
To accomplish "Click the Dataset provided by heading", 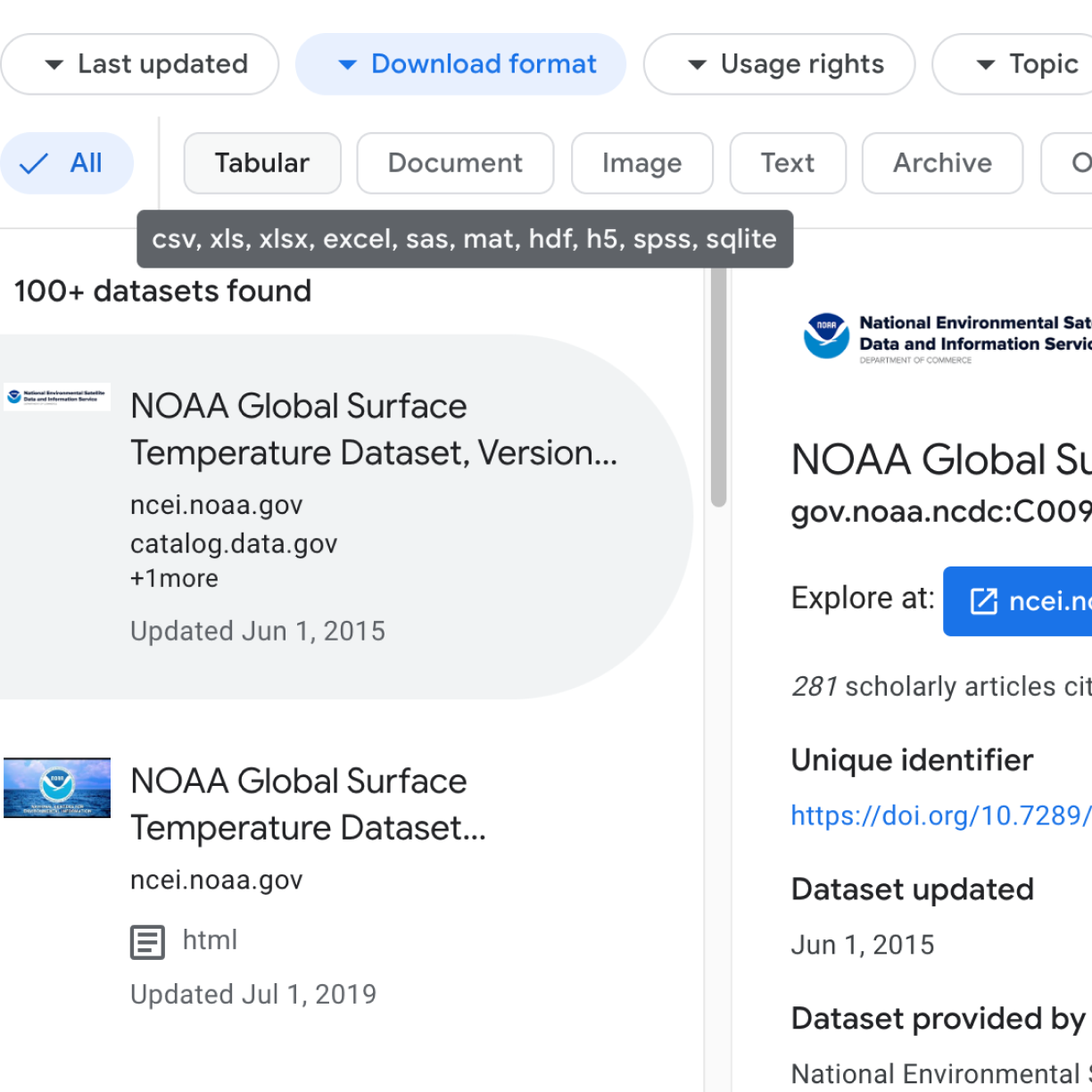I will click(939, 1019).
